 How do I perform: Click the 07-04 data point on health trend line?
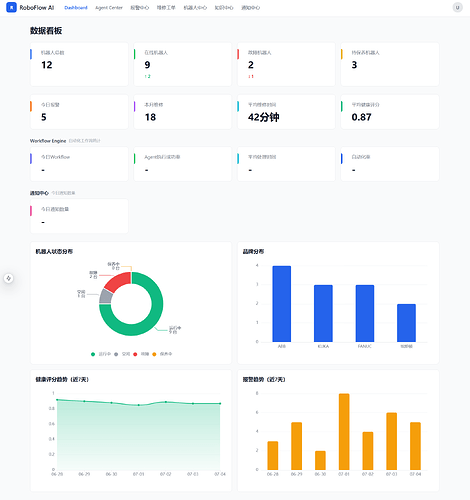[x=220, y=404]
